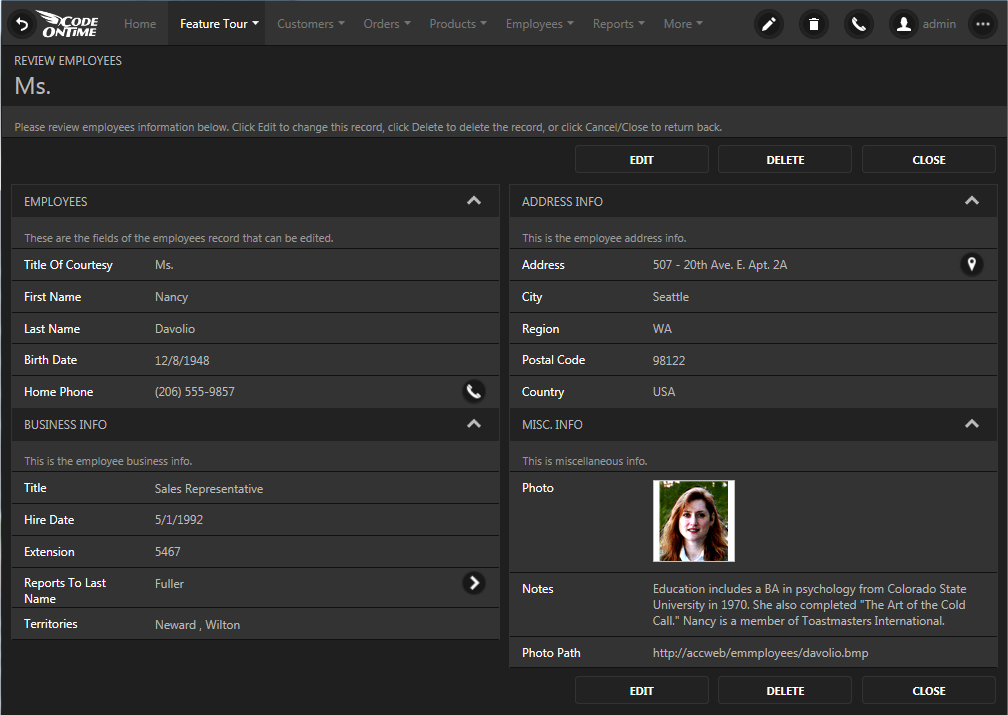Click the map pin icon beside Address
The width and height of the screenshot is (1008, 715).
pos(971,264)
